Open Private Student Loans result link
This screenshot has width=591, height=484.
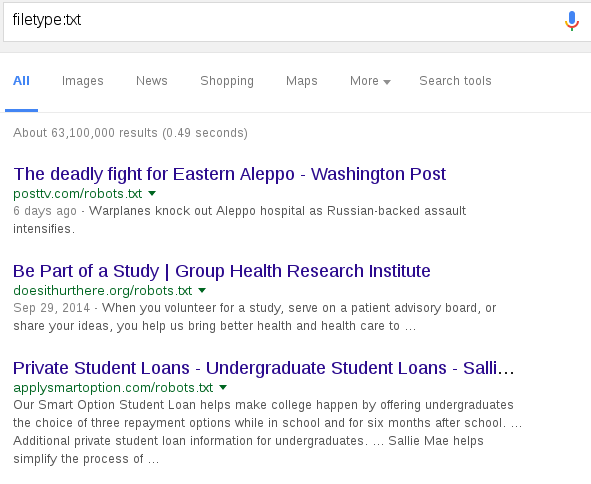[263, 368]
